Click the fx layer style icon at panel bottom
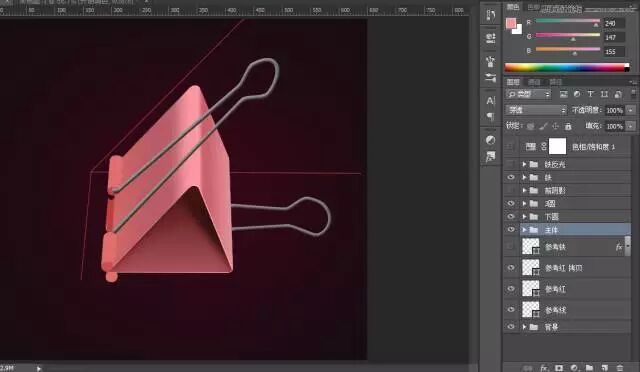 pyautogui.click(x=544, y=368)
